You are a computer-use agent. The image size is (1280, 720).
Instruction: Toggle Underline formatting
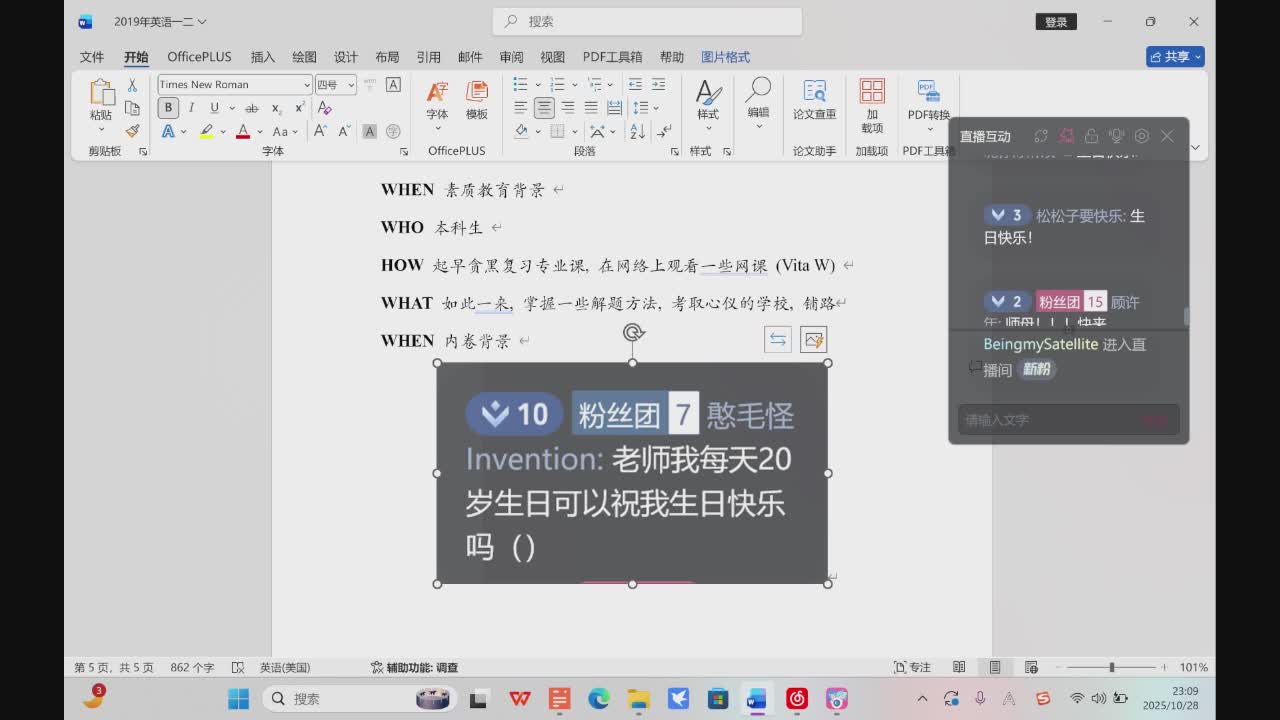[x=213, y=108]
